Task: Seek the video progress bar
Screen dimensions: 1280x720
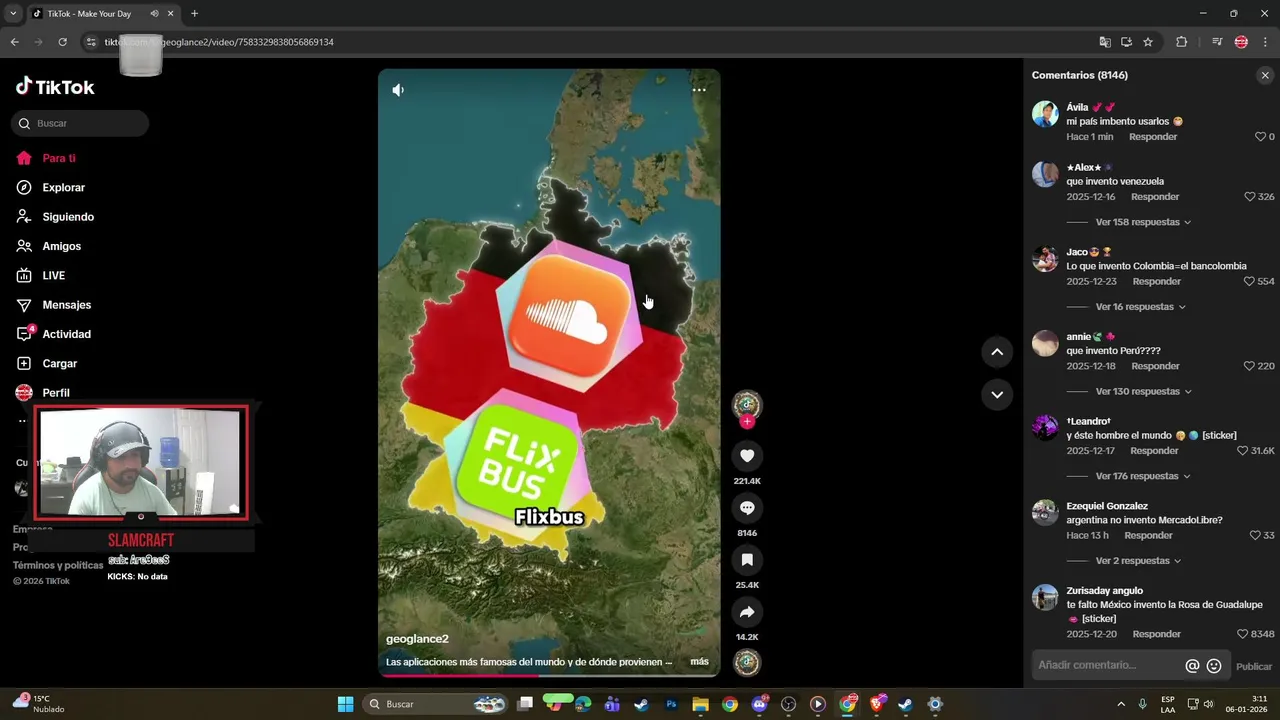Action: coord(549,676)
